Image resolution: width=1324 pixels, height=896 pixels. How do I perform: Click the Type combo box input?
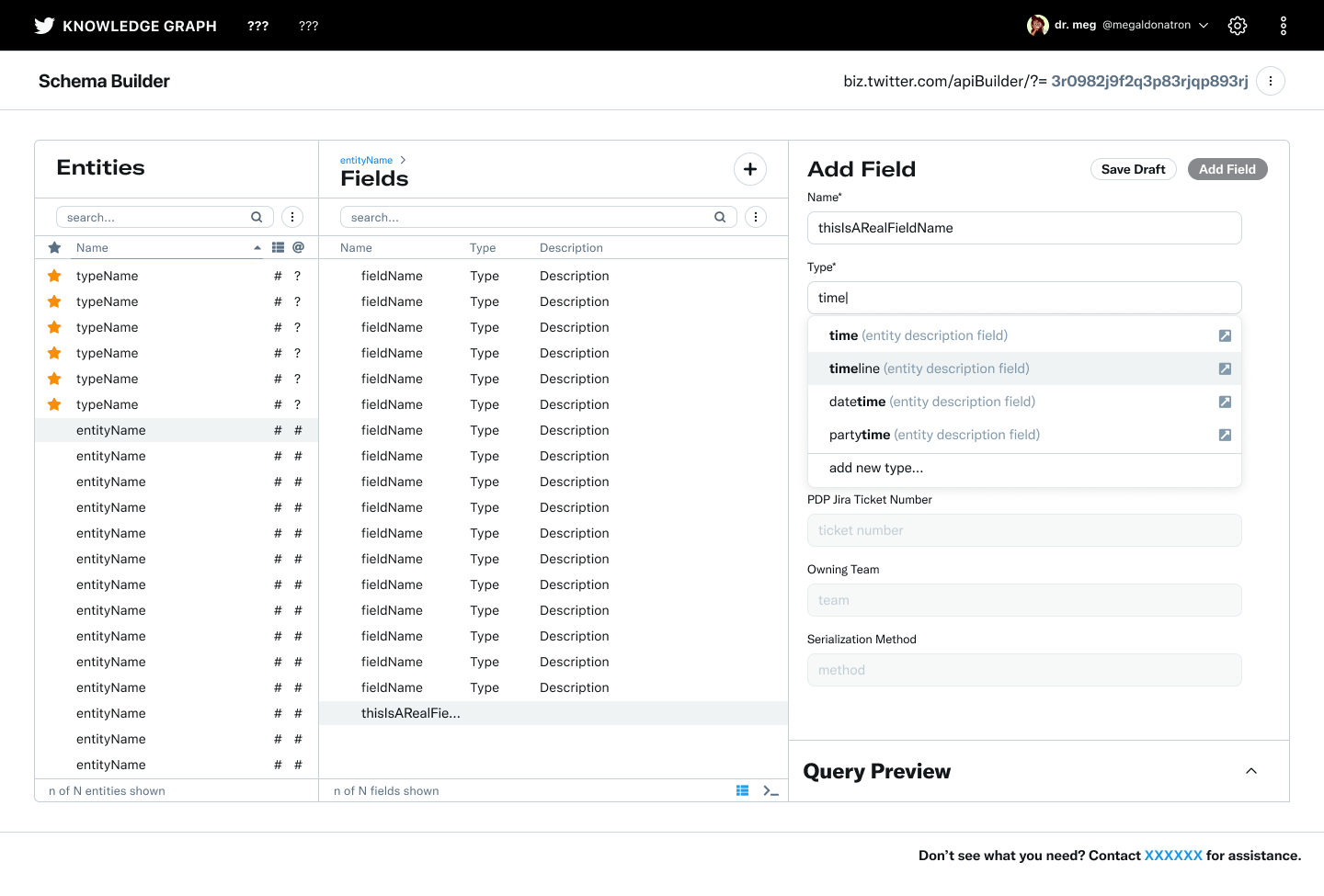coord(1024,298)
